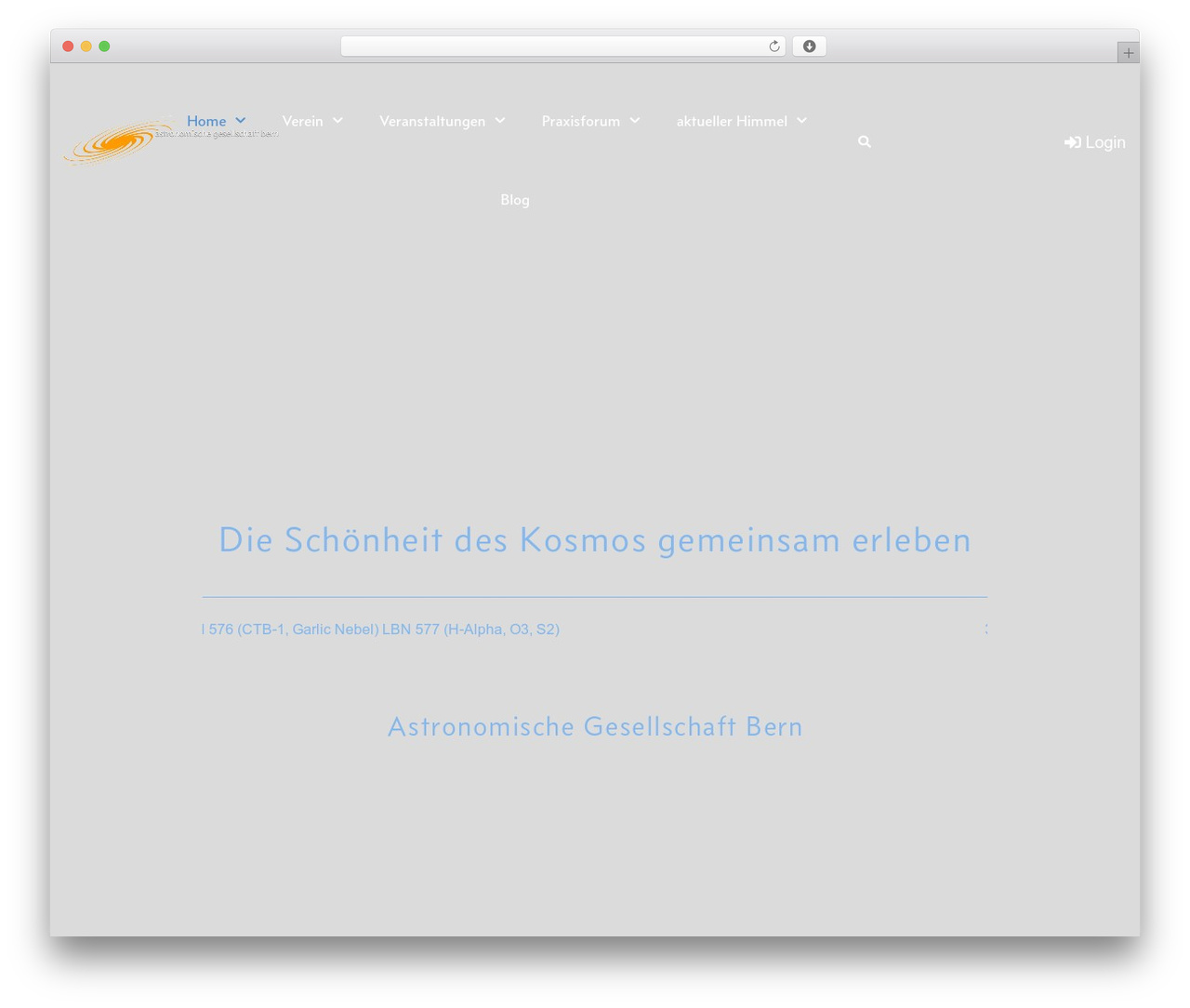Click the browser download icon

click(810, 46)
